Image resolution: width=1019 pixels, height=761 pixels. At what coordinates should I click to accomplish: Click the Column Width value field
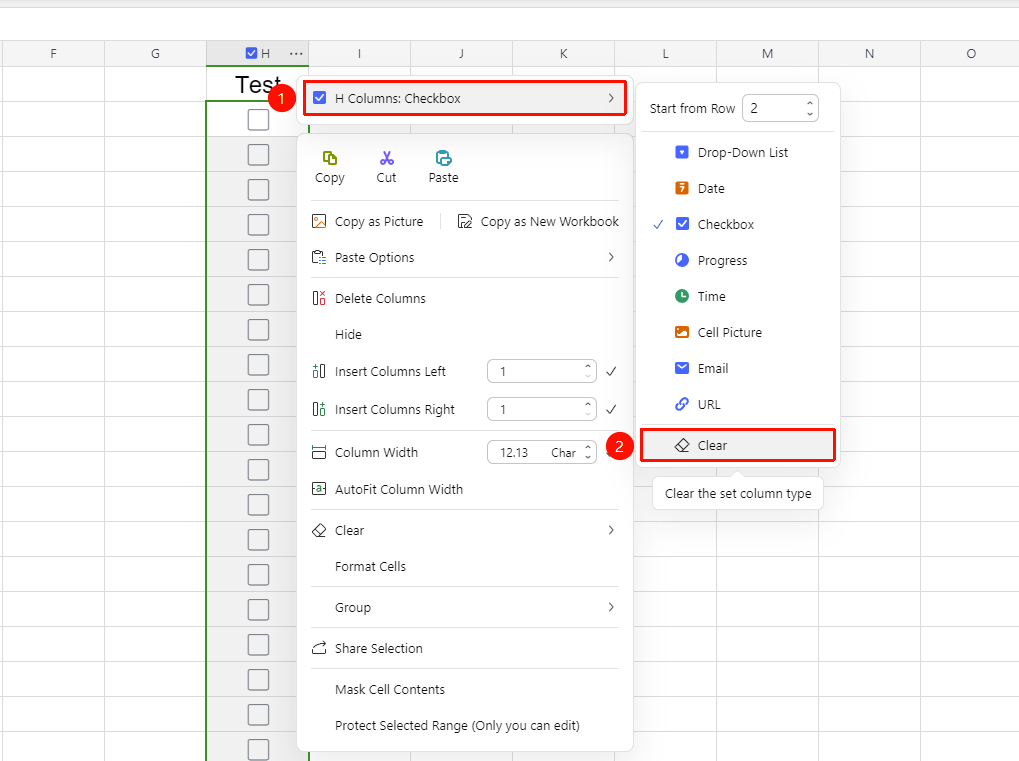pos(541,452)
